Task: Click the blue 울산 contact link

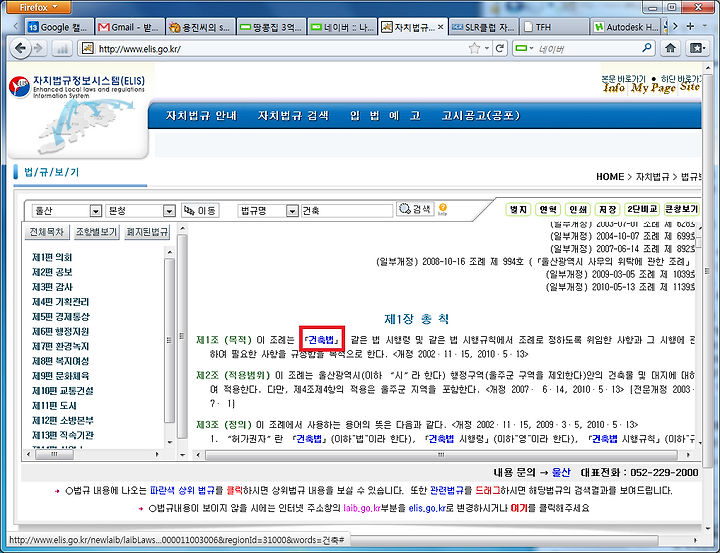Action: coord(561,472)
